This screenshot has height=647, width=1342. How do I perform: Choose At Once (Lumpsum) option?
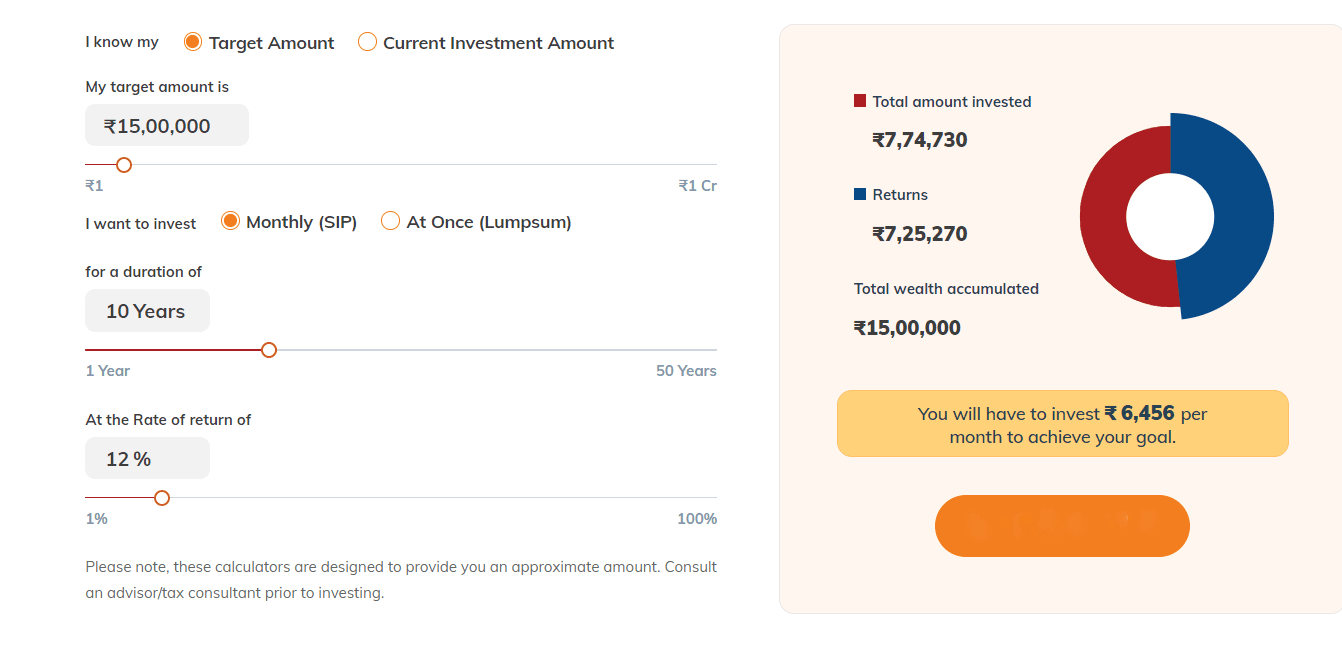390,221
